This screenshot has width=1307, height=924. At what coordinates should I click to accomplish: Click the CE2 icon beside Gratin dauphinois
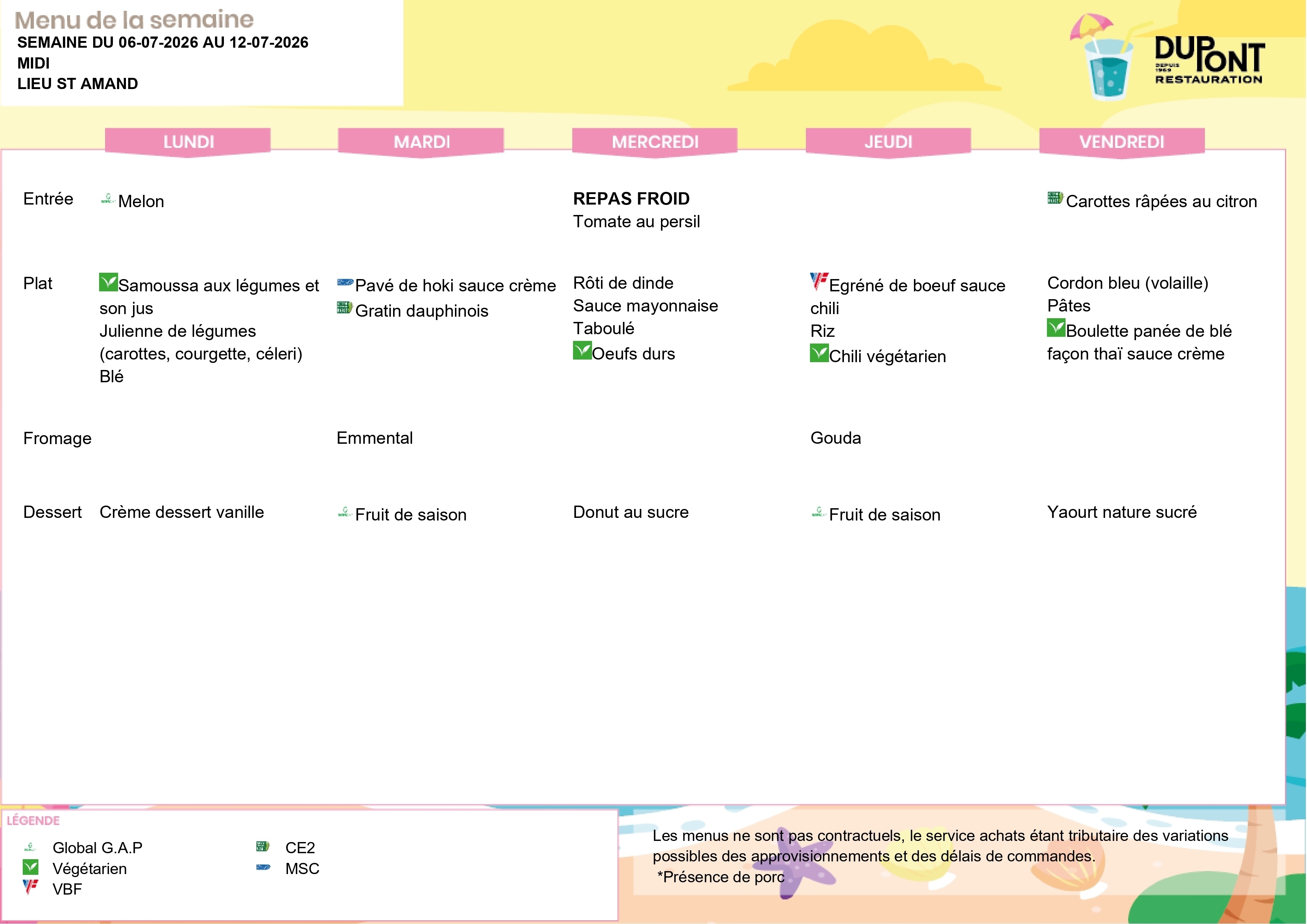(344, 307)
